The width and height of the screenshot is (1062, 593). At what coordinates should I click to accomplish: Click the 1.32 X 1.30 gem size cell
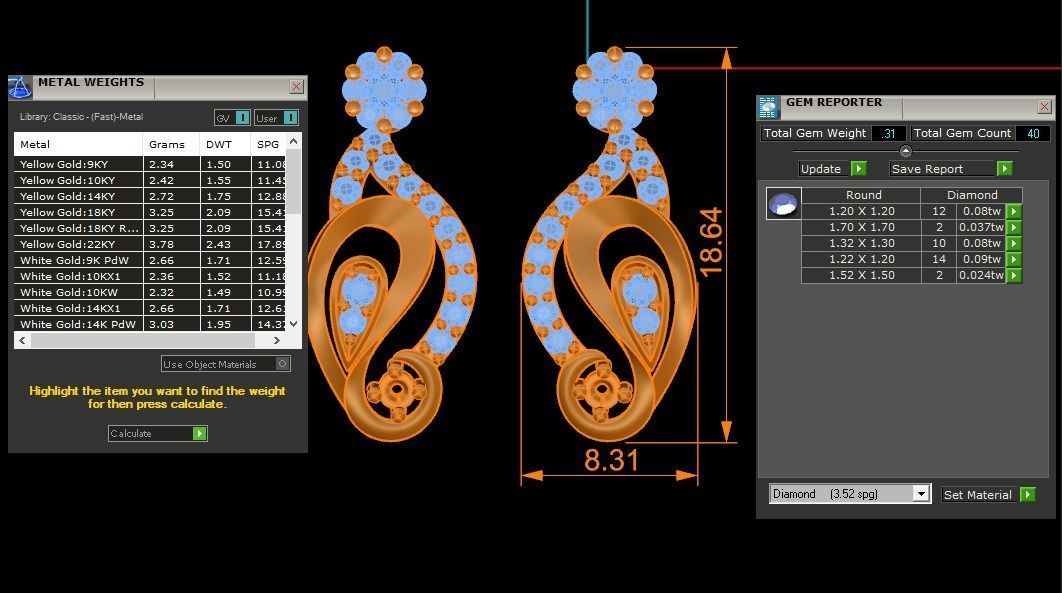click(x=862, y=243)
